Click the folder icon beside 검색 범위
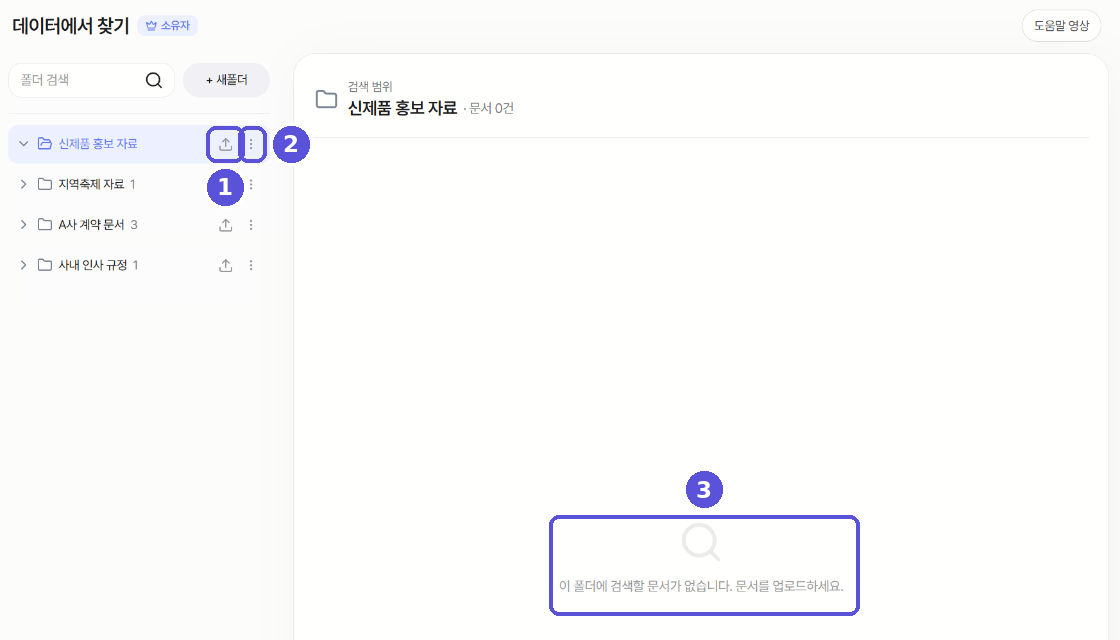1120x640 pixels. click(326, 99)
